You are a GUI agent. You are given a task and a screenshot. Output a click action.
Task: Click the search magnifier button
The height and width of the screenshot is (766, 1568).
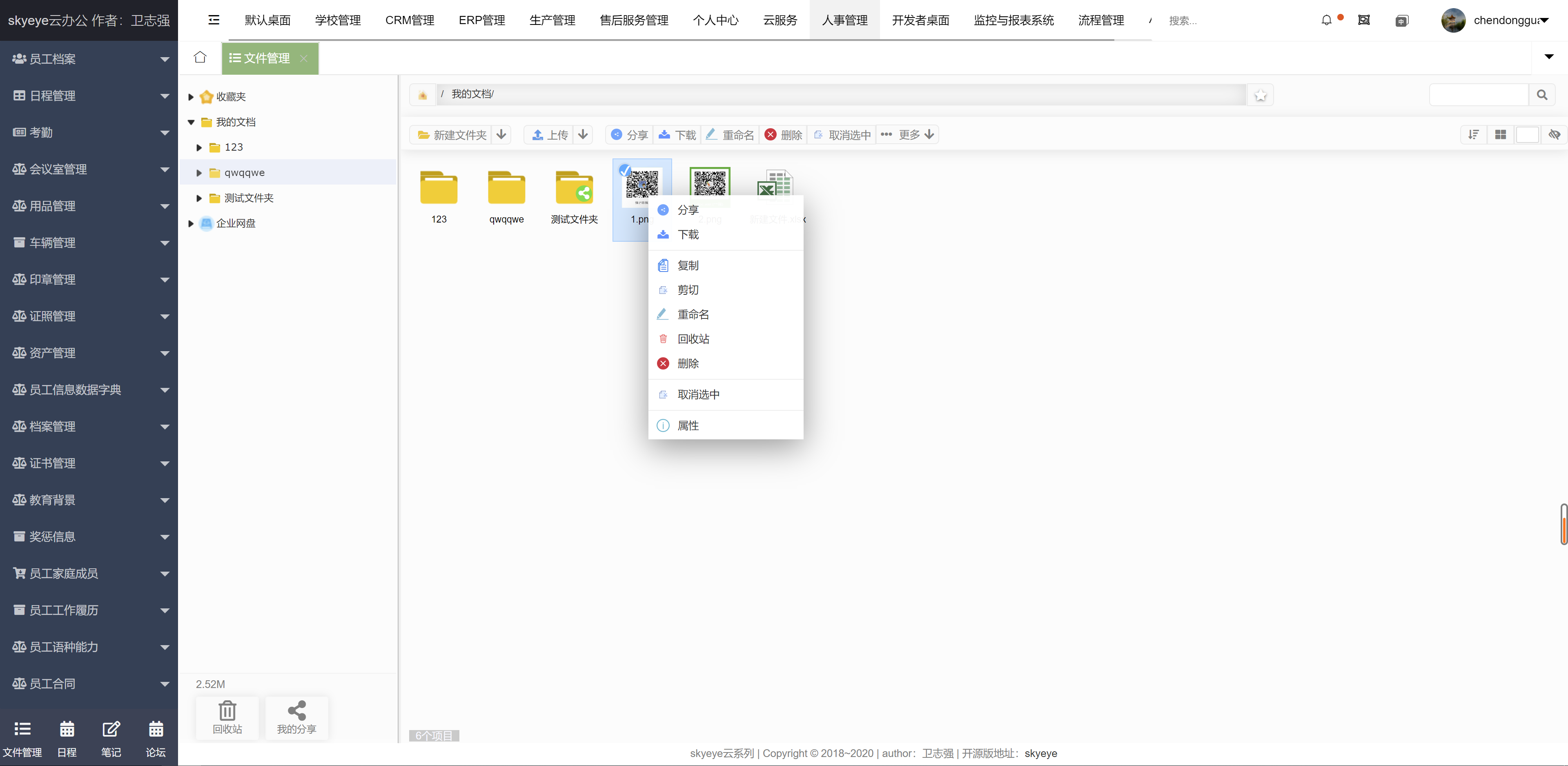[1542, 95]
